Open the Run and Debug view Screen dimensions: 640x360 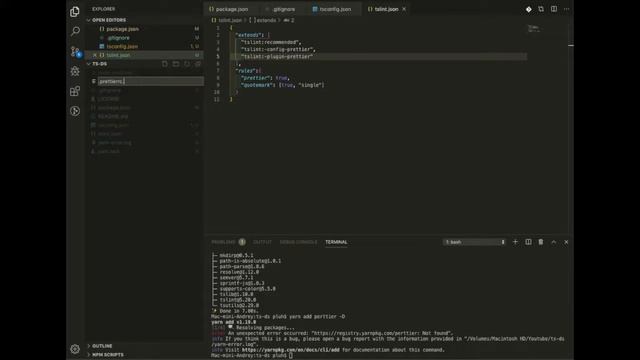[75, 71]
